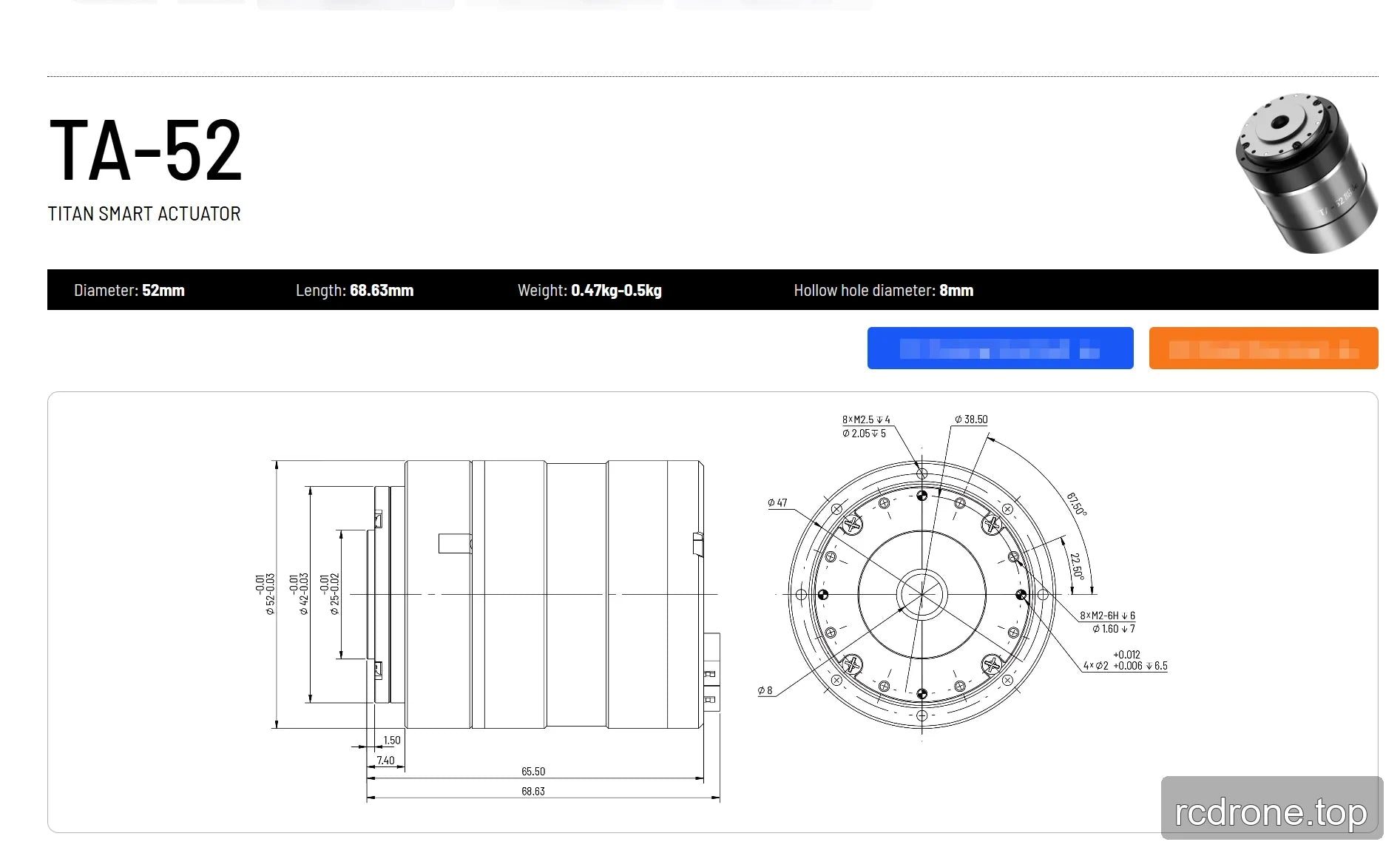Viewport: 1400px width, 856px height.
Task: Click the orange blurred button
Action: tap(1263, 348)
